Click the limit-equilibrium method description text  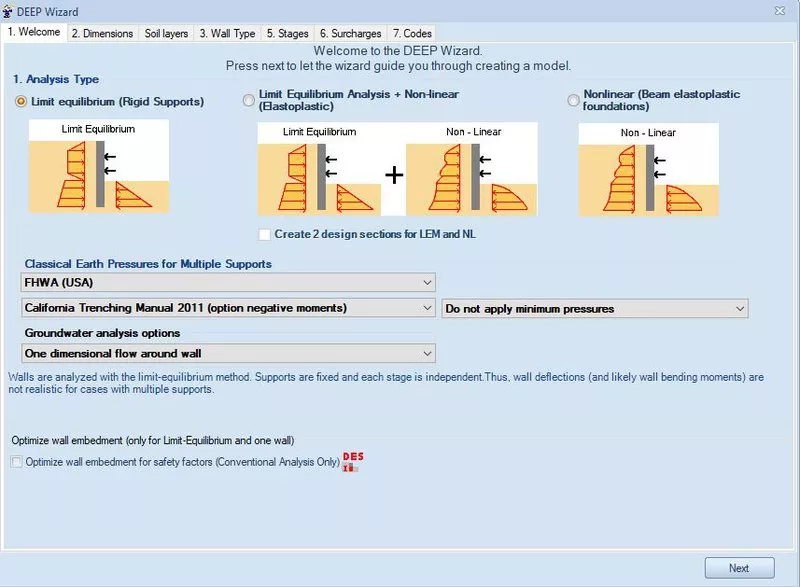click(x=386, y=383)
